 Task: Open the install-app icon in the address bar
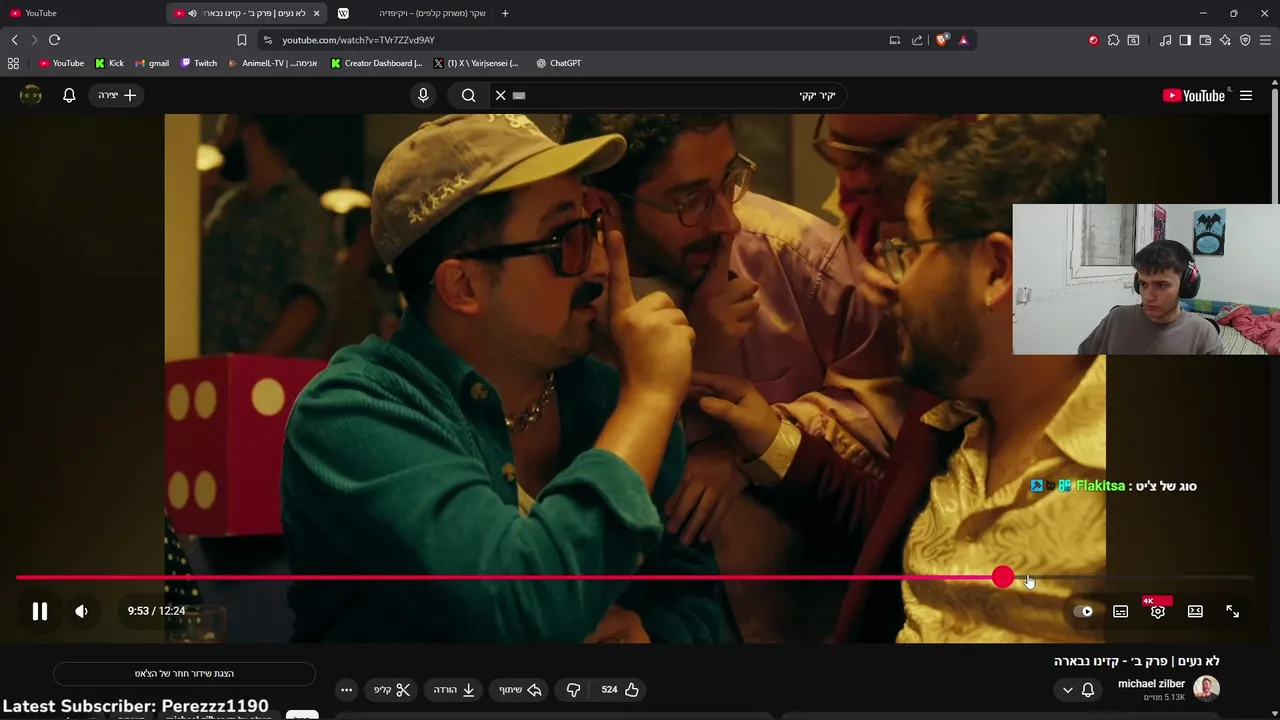tap(895, 40)
